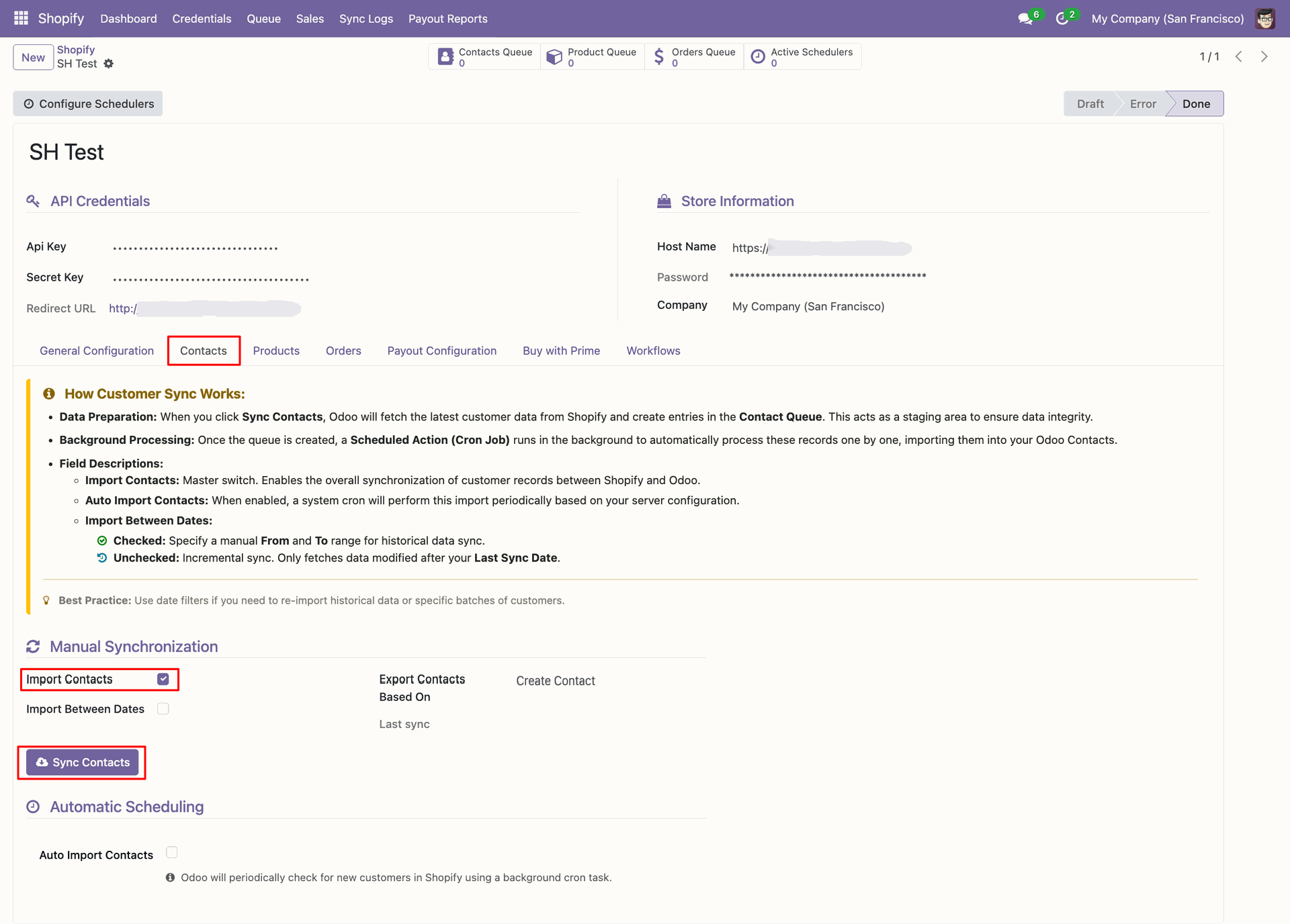The width and height of the screenshot is (1290, 924).
Task: Select the Contacts tab
Action: (204, 351)
